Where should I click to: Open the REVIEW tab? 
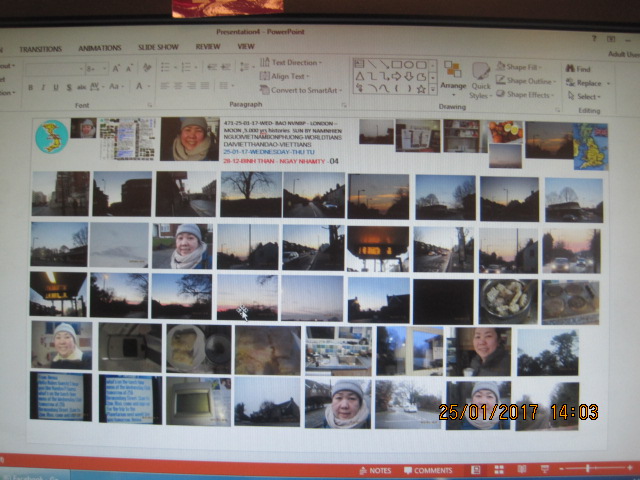[x=208, y=47]
